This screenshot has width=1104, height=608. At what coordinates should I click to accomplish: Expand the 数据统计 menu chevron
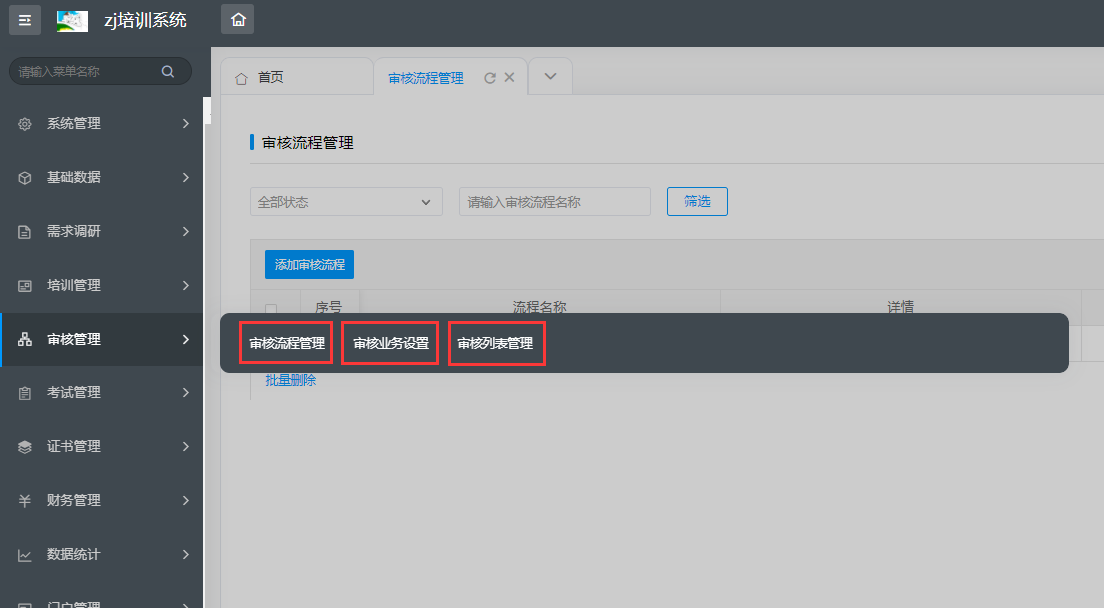pos(186,555)
